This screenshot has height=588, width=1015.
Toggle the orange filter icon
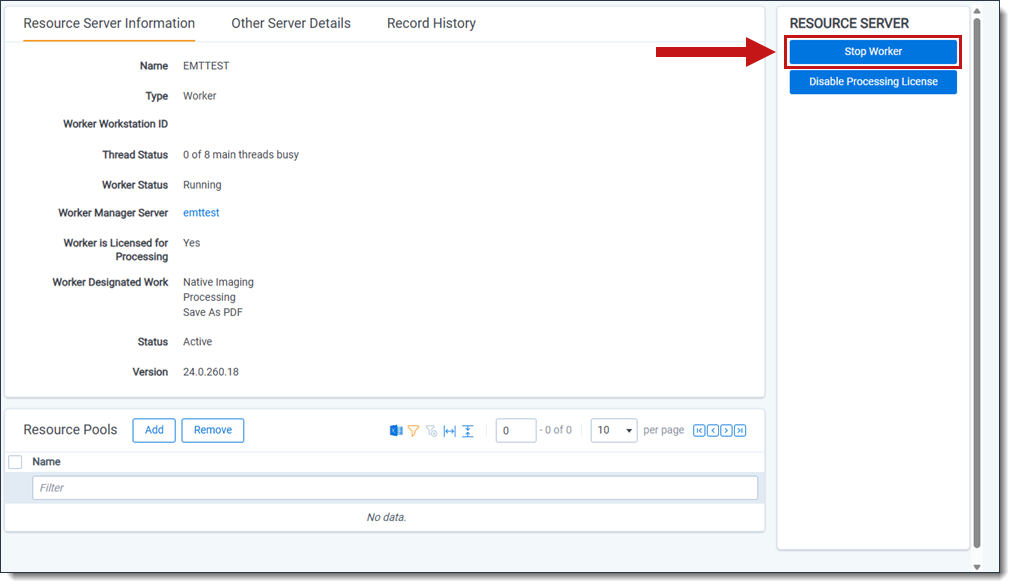[413, 431]
